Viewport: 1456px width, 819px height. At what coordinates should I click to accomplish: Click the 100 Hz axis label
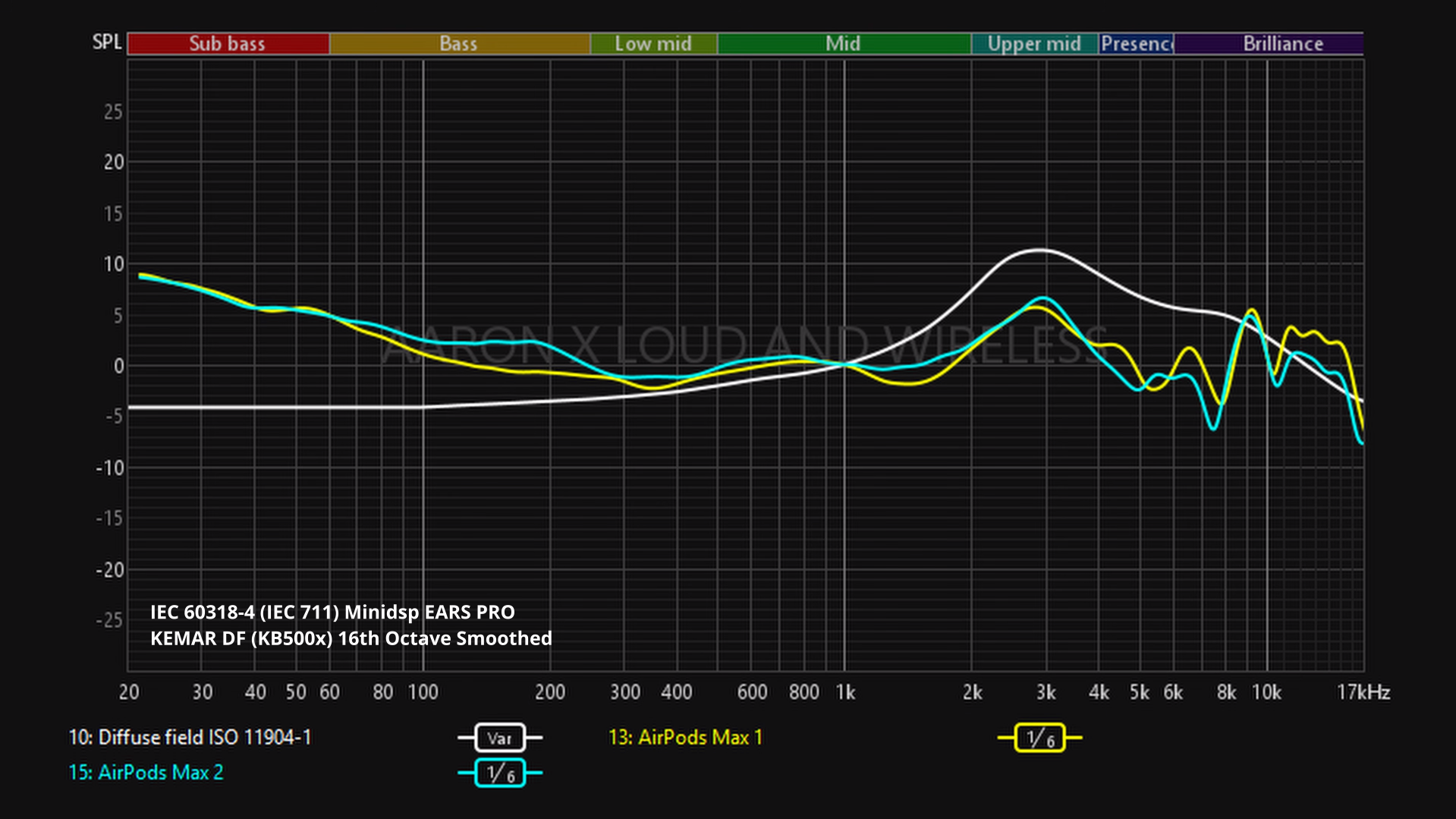point(423,692)
